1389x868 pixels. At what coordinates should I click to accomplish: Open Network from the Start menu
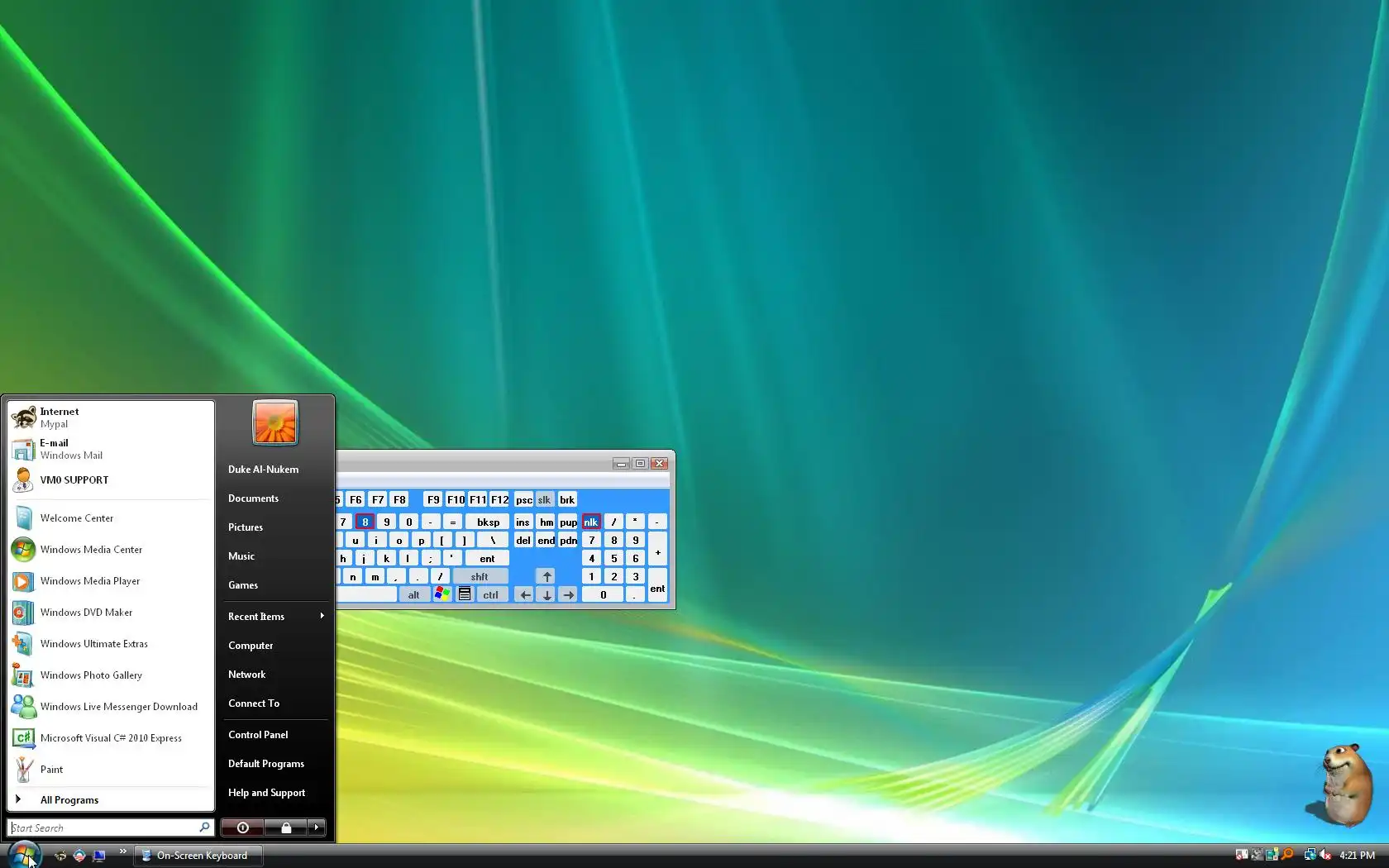276,675
